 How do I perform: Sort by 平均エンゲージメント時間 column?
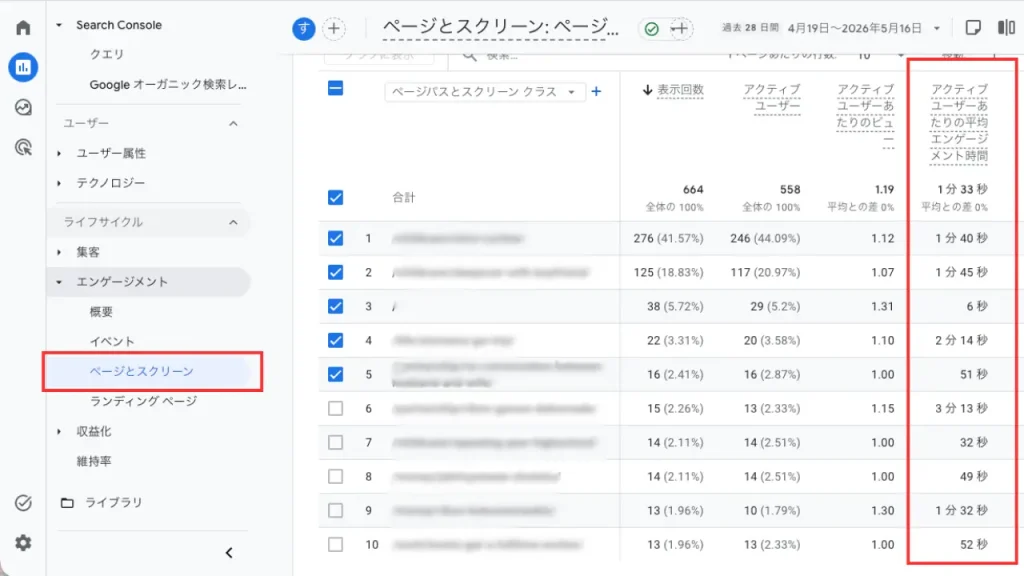pos(959,122)
